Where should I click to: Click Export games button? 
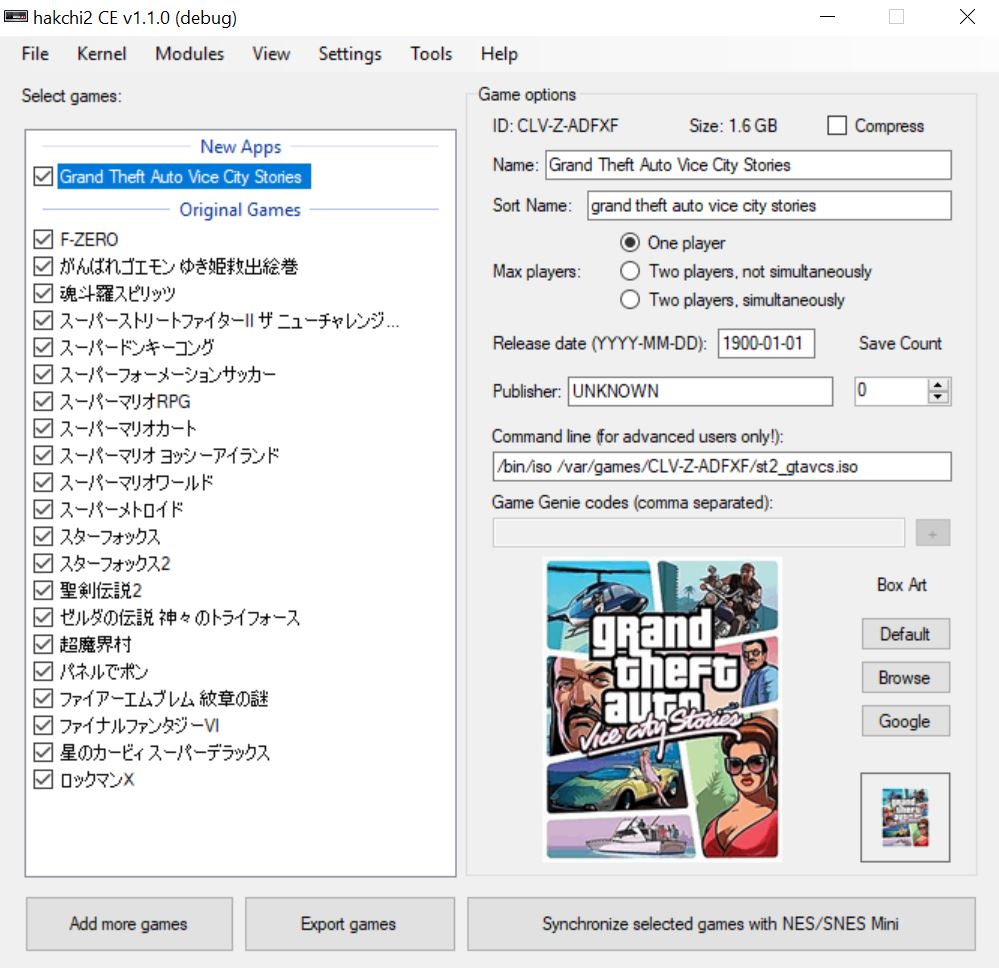(x=349, y=924)
